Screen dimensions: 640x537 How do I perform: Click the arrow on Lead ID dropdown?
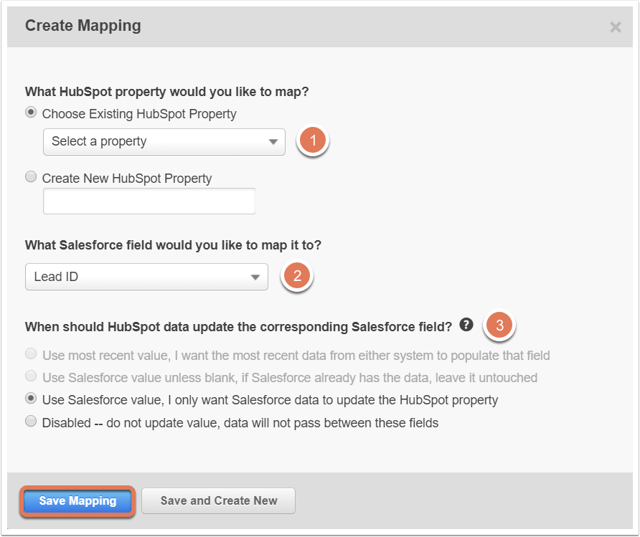(256, 277)
